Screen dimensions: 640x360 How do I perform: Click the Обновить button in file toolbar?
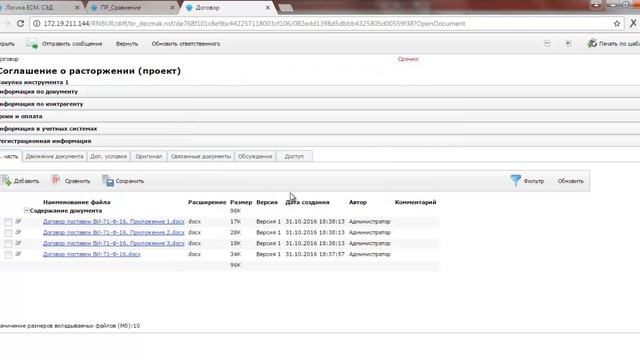[570, 181]
